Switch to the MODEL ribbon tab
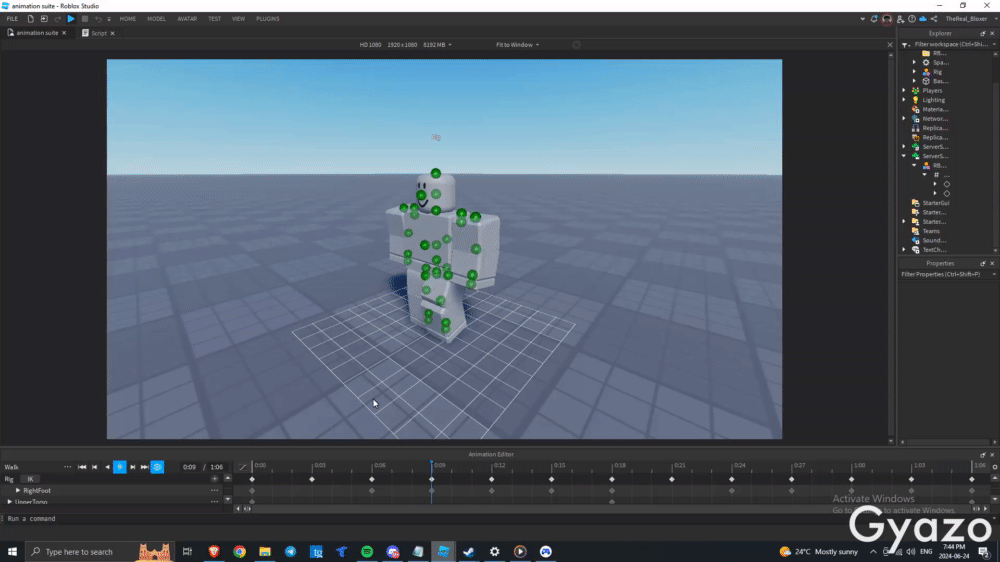 pyautogui.click(x=156, y=18)
